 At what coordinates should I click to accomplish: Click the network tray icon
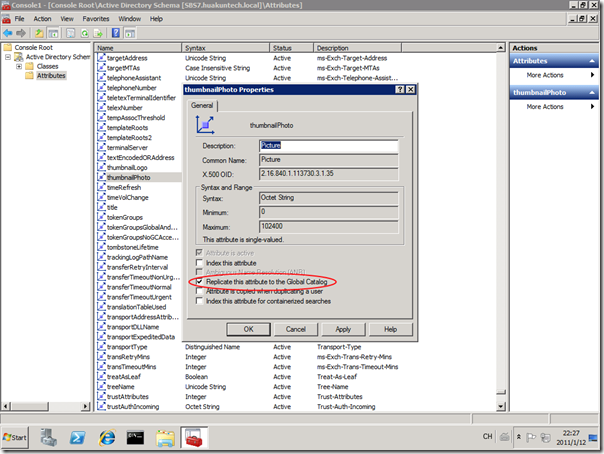click(x=545, y=437)
